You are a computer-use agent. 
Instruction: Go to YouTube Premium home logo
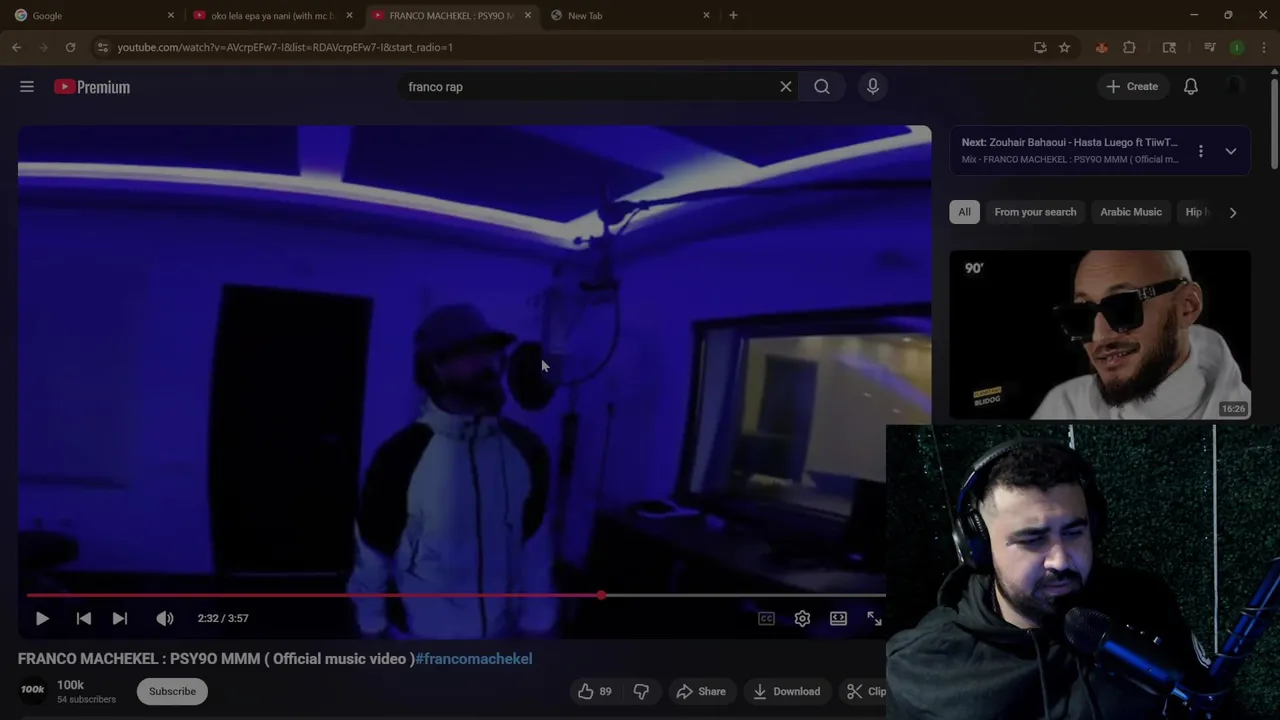(92, 87)
